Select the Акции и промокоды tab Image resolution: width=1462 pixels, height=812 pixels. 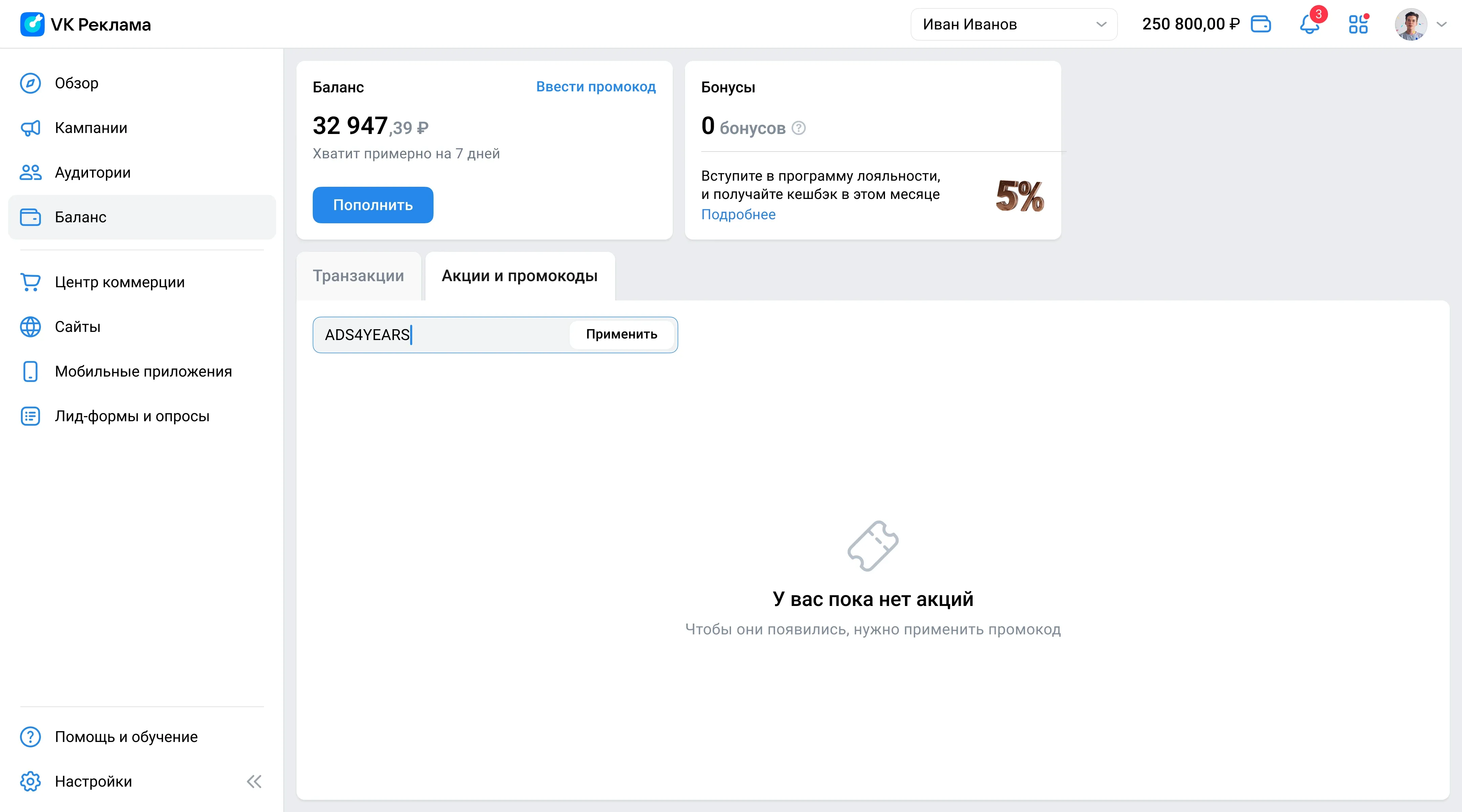click(520, 276)
